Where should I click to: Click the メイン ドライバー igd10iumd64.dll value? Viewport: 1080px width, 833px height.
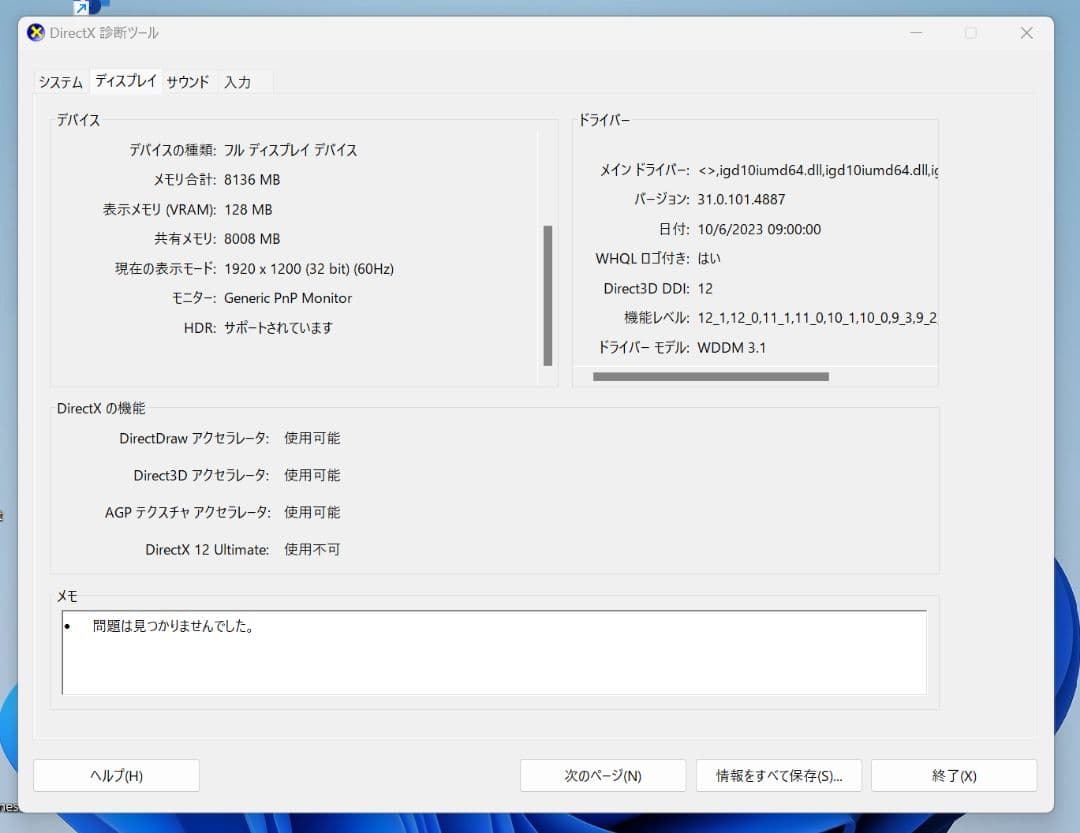[x=815, y=169]
